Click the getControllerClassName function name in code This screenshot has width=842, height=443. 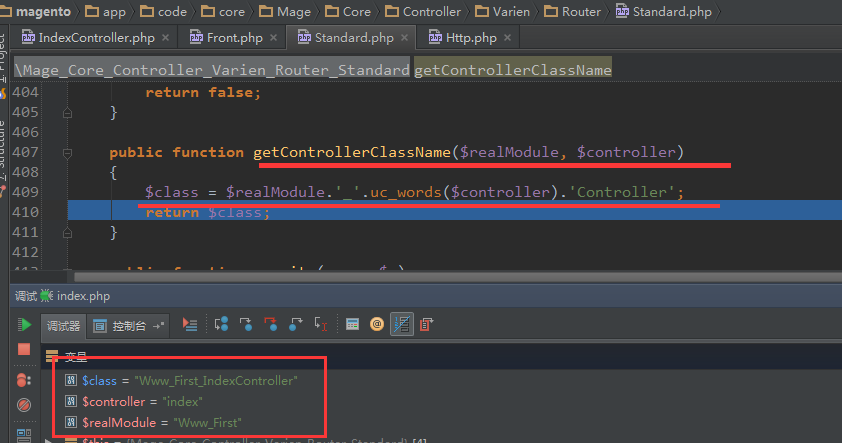[352, 152]
